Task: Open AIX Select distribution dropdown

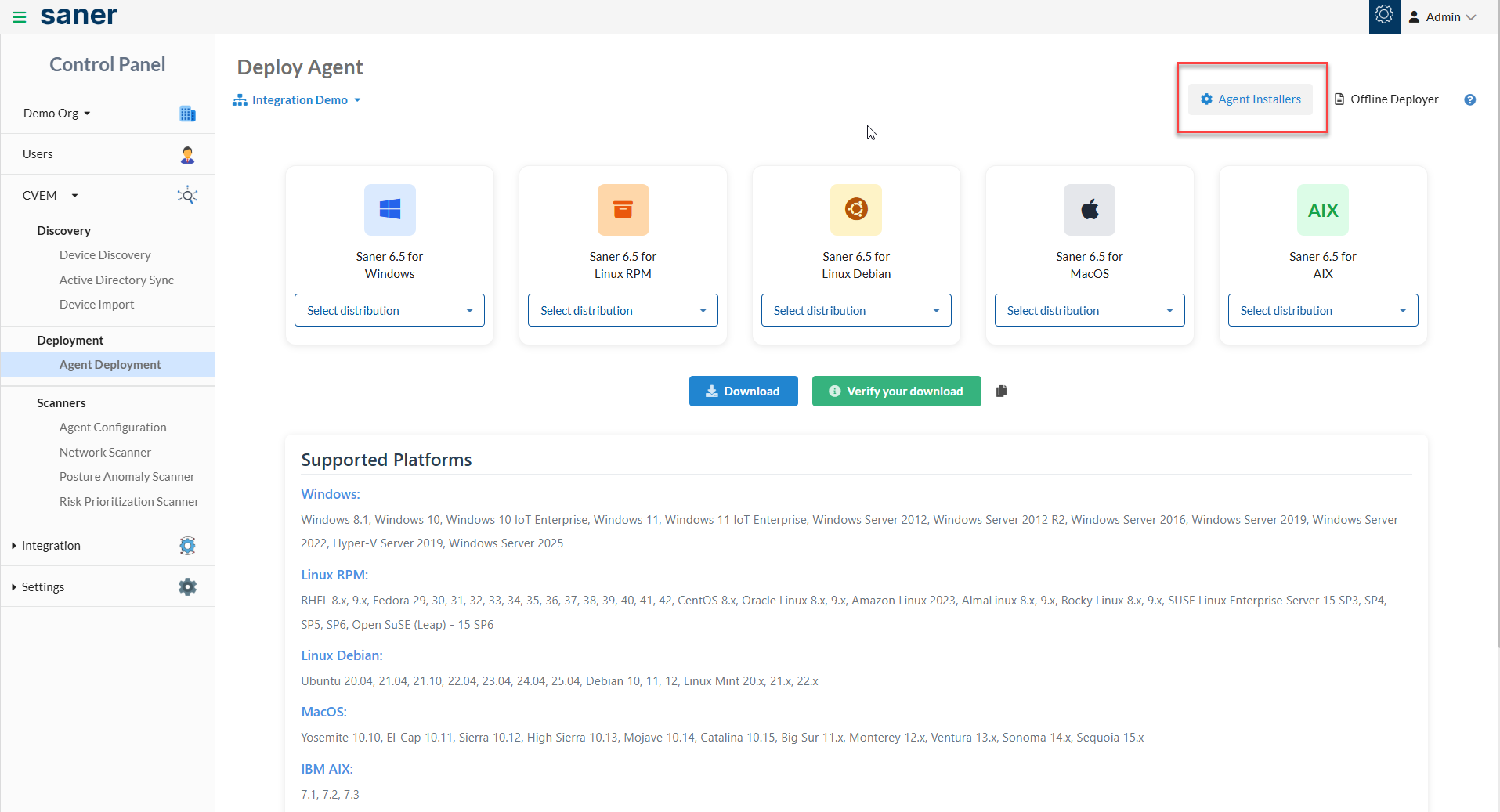Action: (1323, 310)
